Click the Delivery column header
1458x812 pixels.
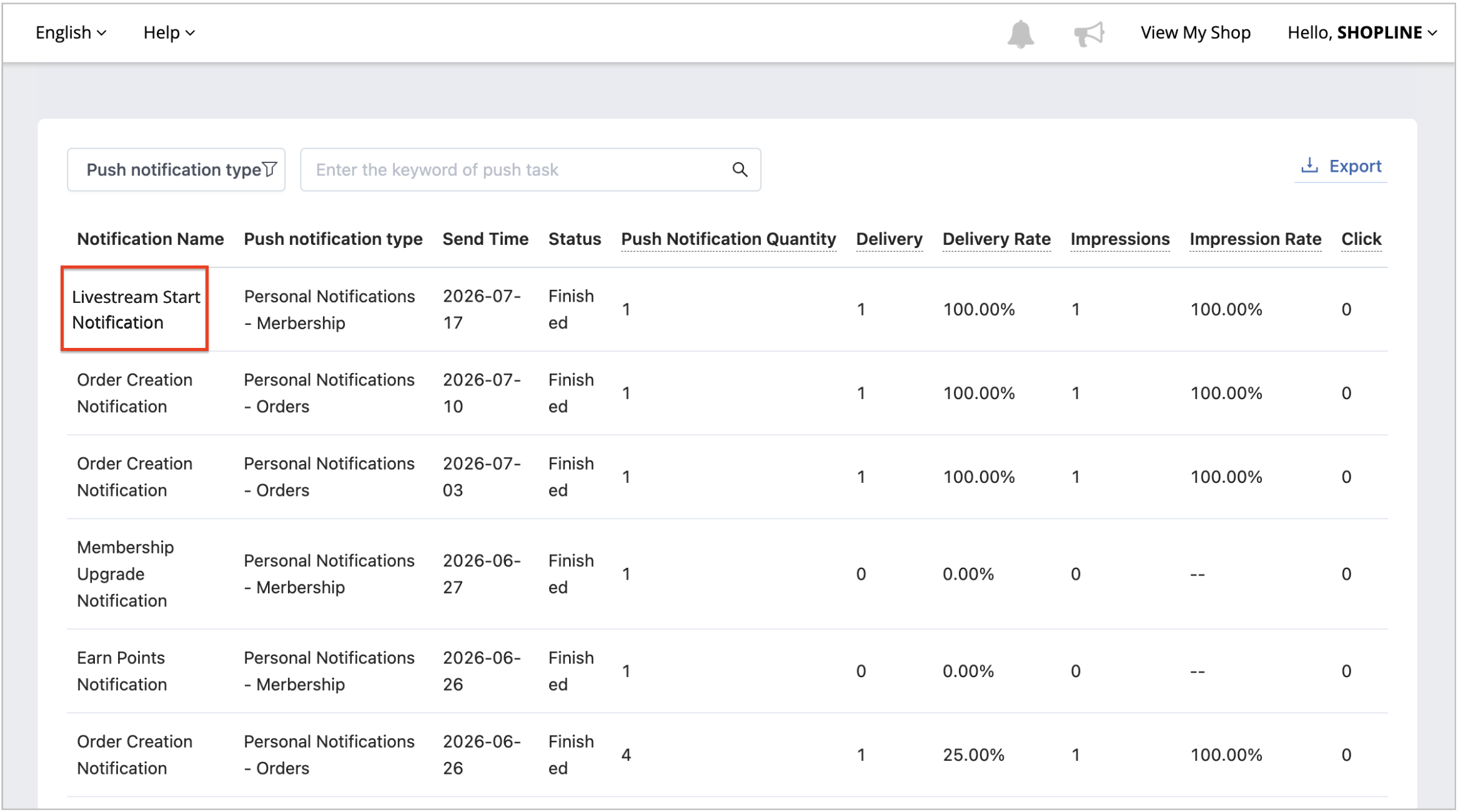tap(889, 239)
